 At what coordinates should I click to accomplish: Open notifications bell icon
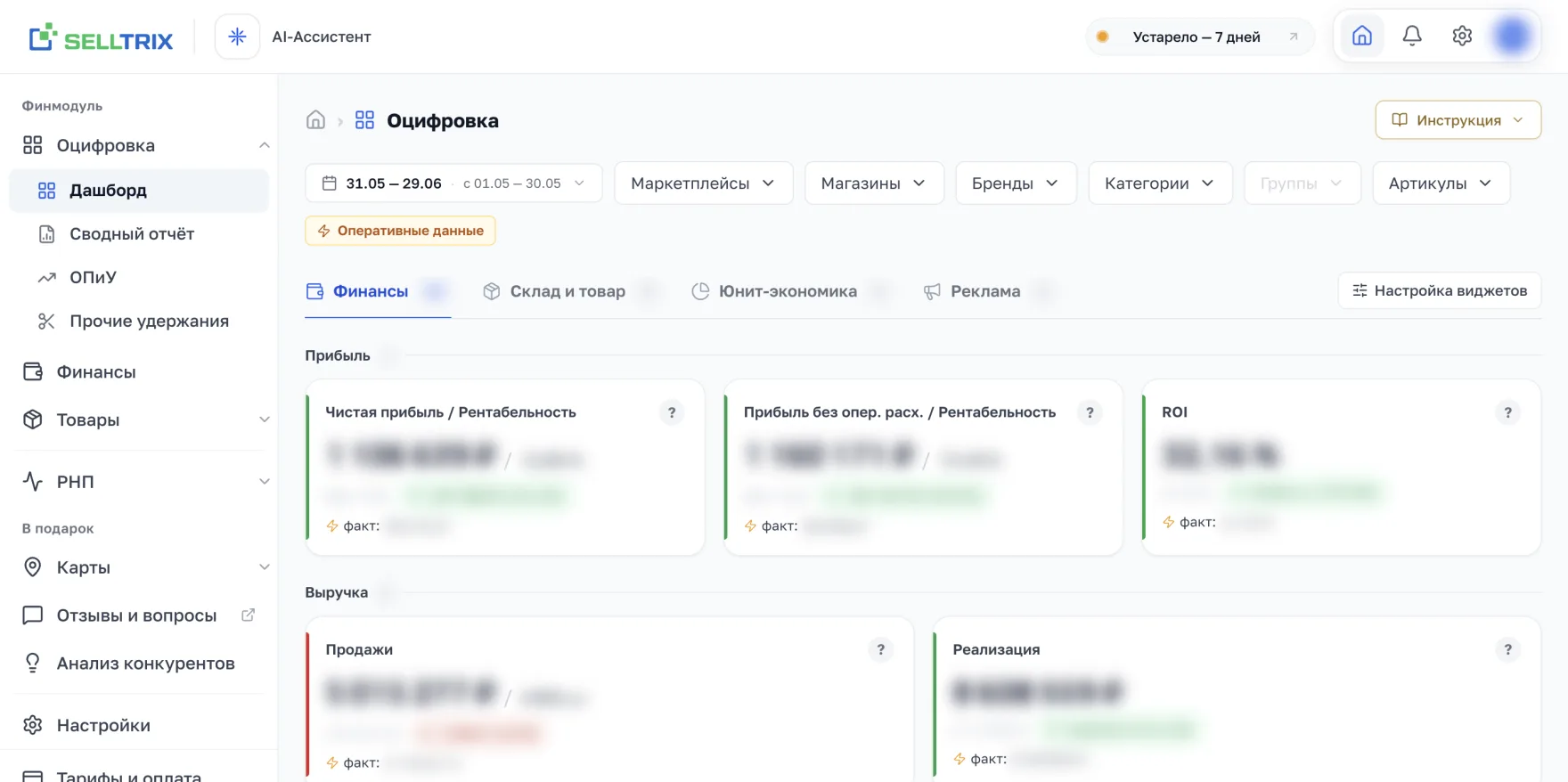tap(1412, 36)
